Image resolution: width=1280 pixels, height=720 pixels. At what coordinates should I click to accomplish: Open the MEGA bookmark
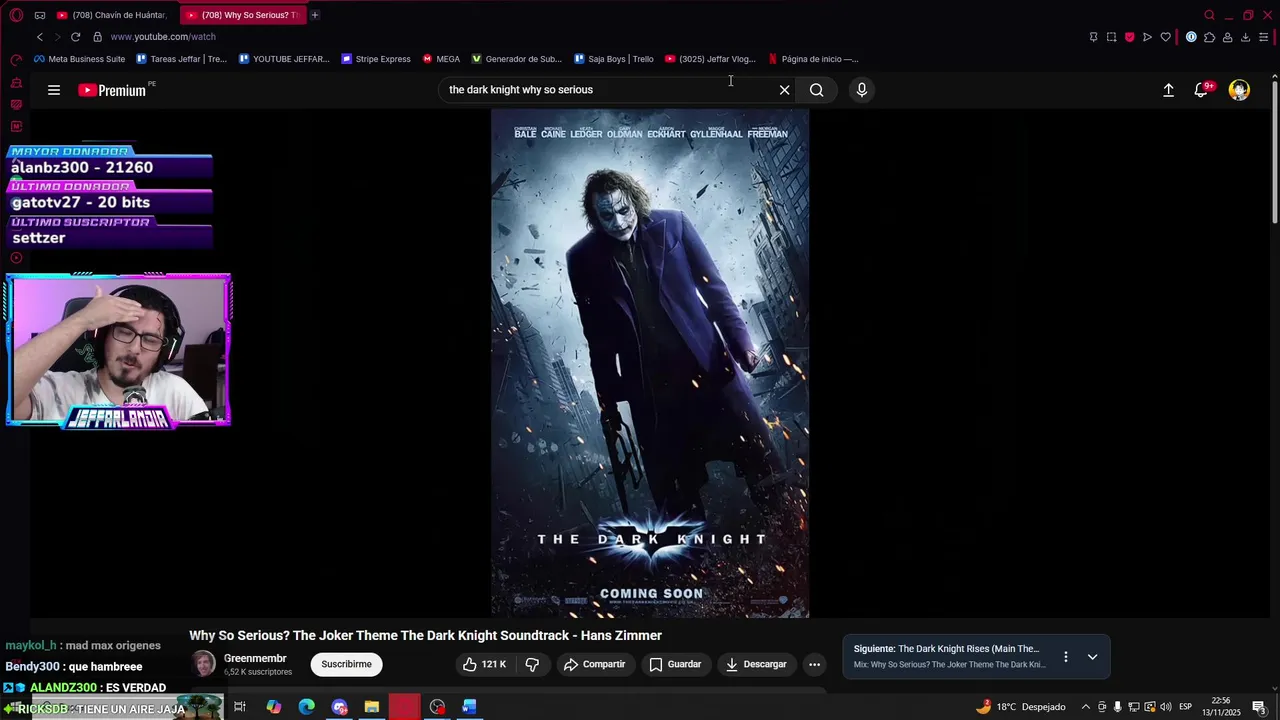[441, 59]
